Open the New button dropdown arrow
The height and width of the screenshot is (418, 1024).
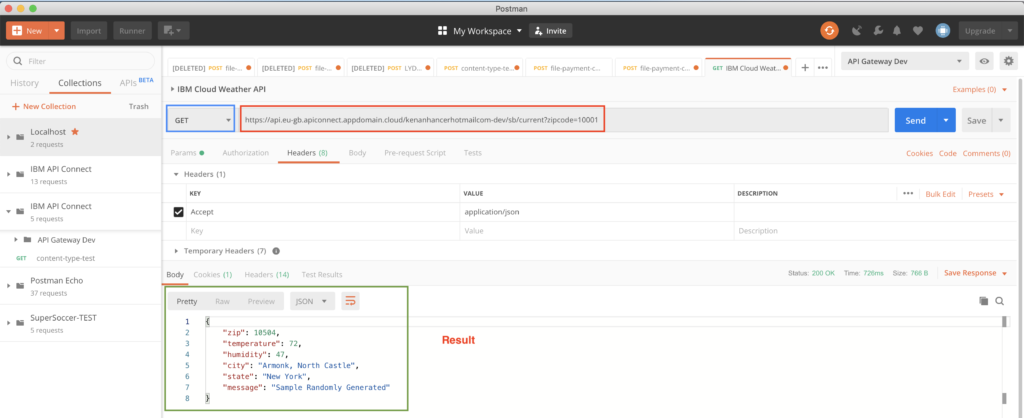(x=56, y=31)
